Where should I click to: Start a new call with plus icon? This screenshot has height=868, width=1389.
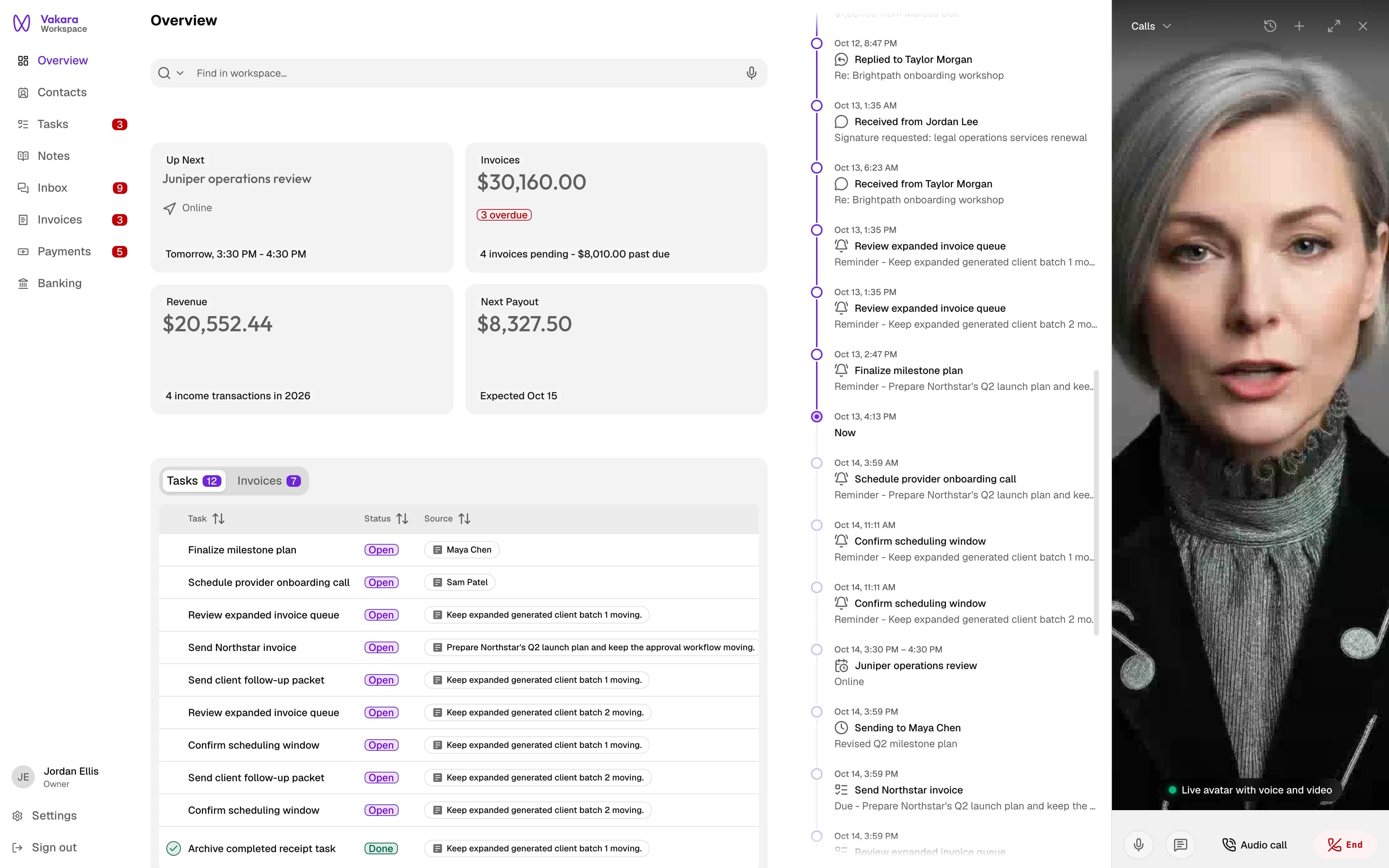[x=1299, y=26]
